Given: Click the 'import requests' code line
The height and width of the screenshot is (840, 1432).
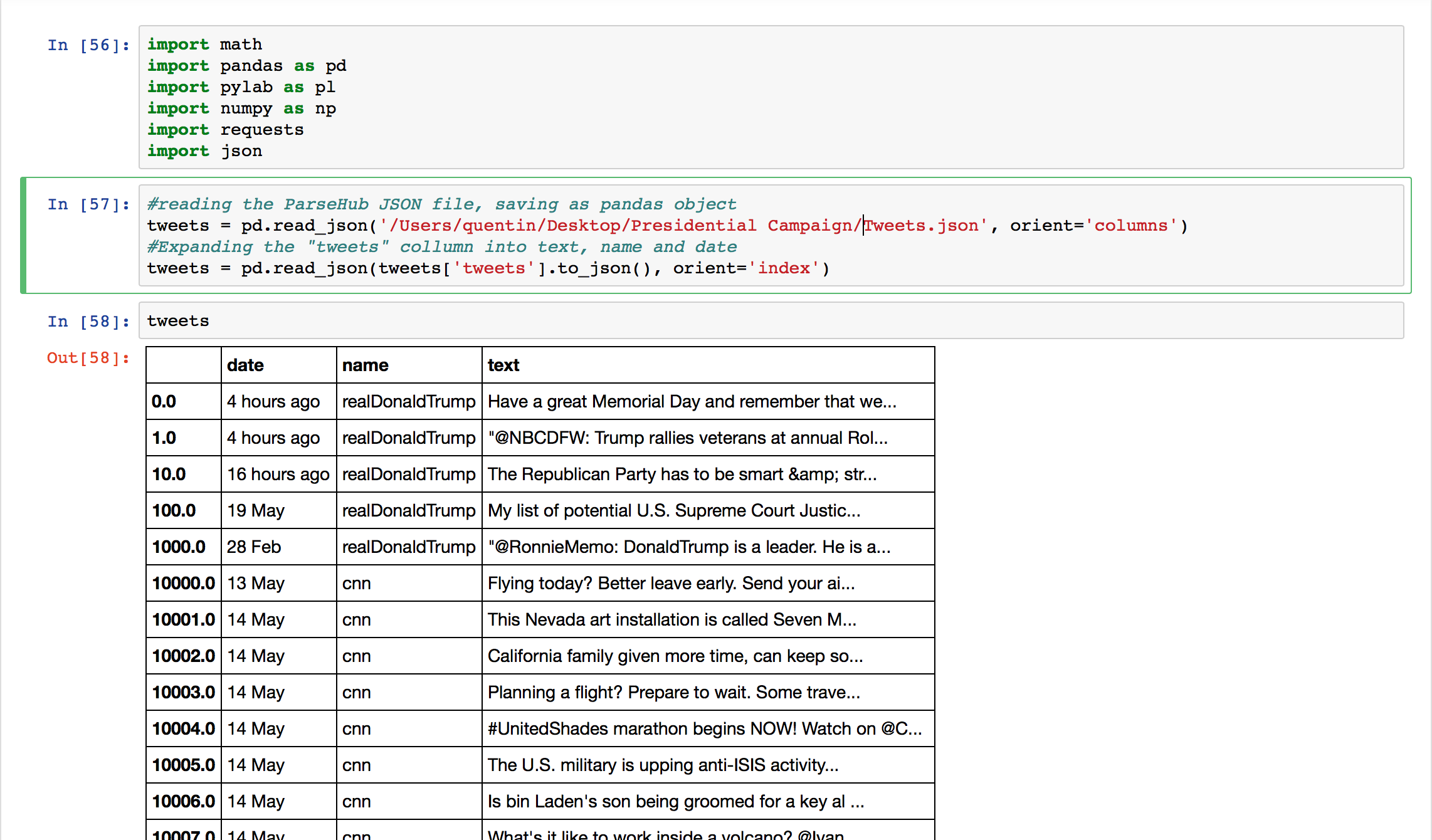Looking at the screenshot, I should [226, 130].
